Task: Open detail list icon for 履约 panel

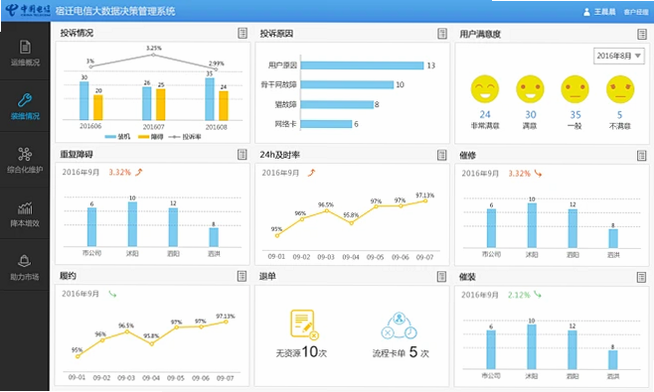Action: [241, 276]
